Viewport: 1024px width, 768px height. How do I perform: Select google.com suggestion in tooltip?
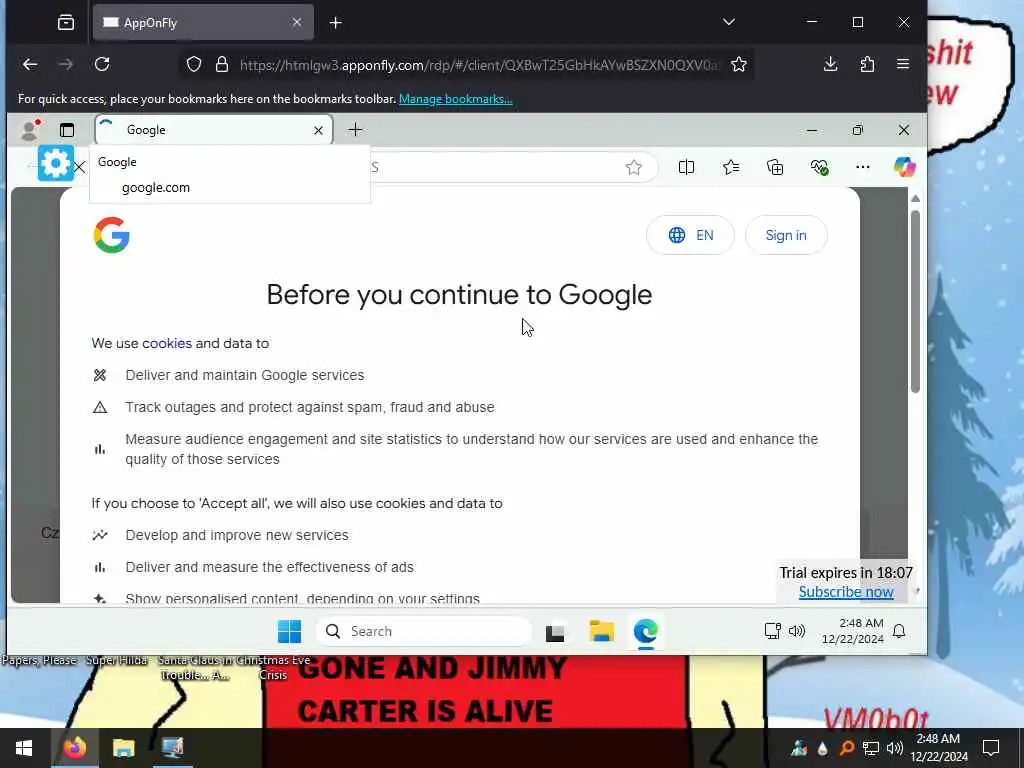point(156,187)
